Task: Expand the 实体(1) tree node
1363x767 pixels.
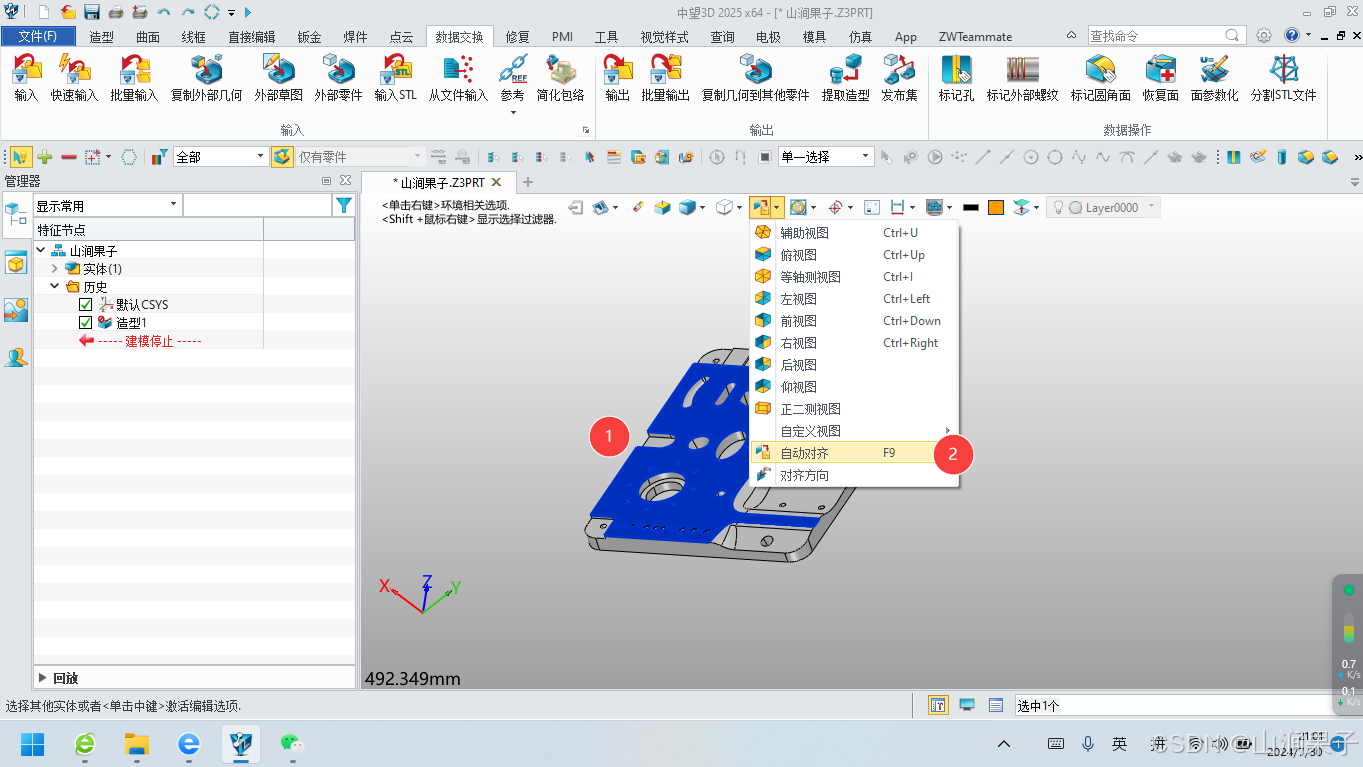Action: [x=55, y=268]
